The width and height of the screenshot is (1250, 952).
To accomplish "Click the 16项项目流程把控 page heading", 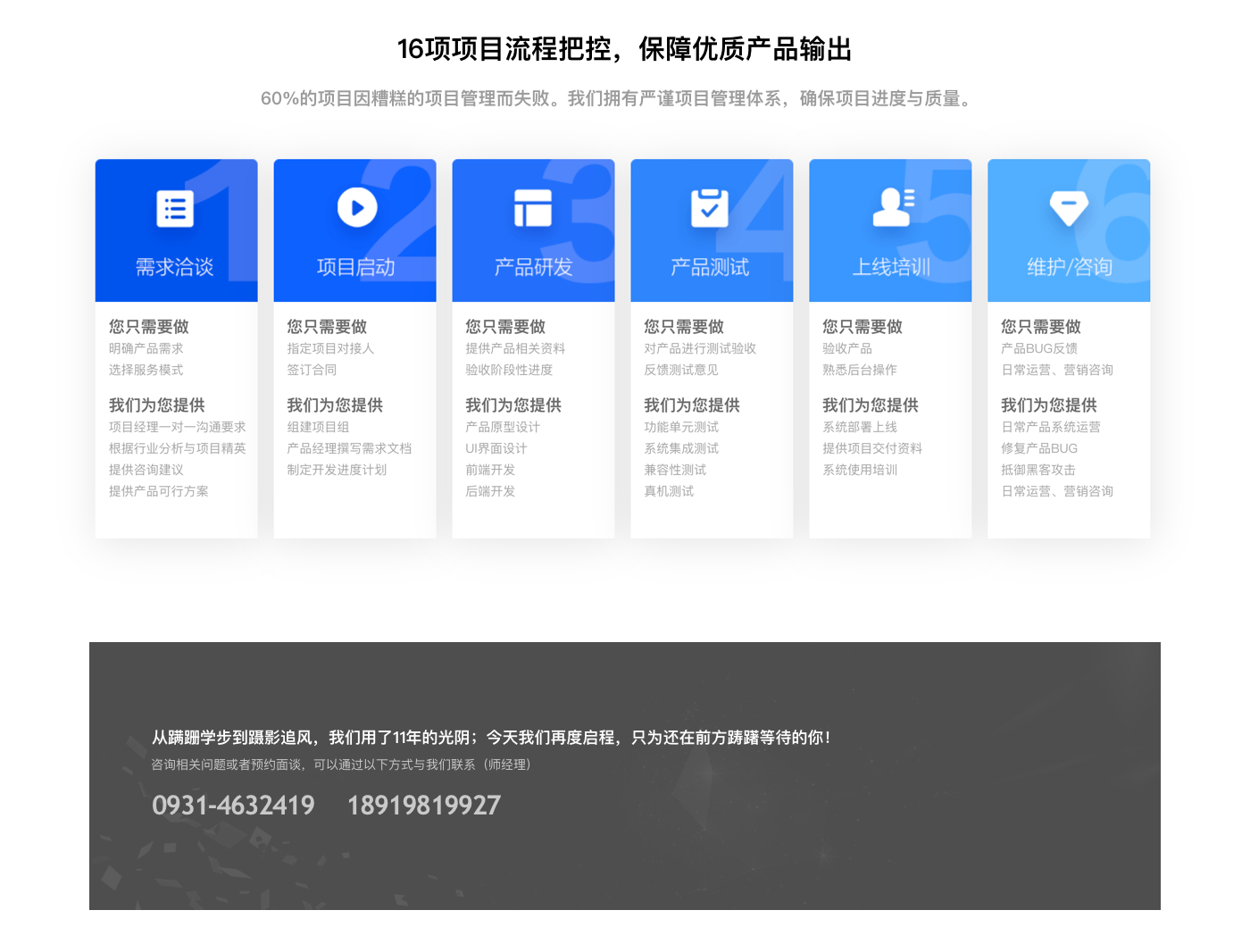I will coord(624,49).
